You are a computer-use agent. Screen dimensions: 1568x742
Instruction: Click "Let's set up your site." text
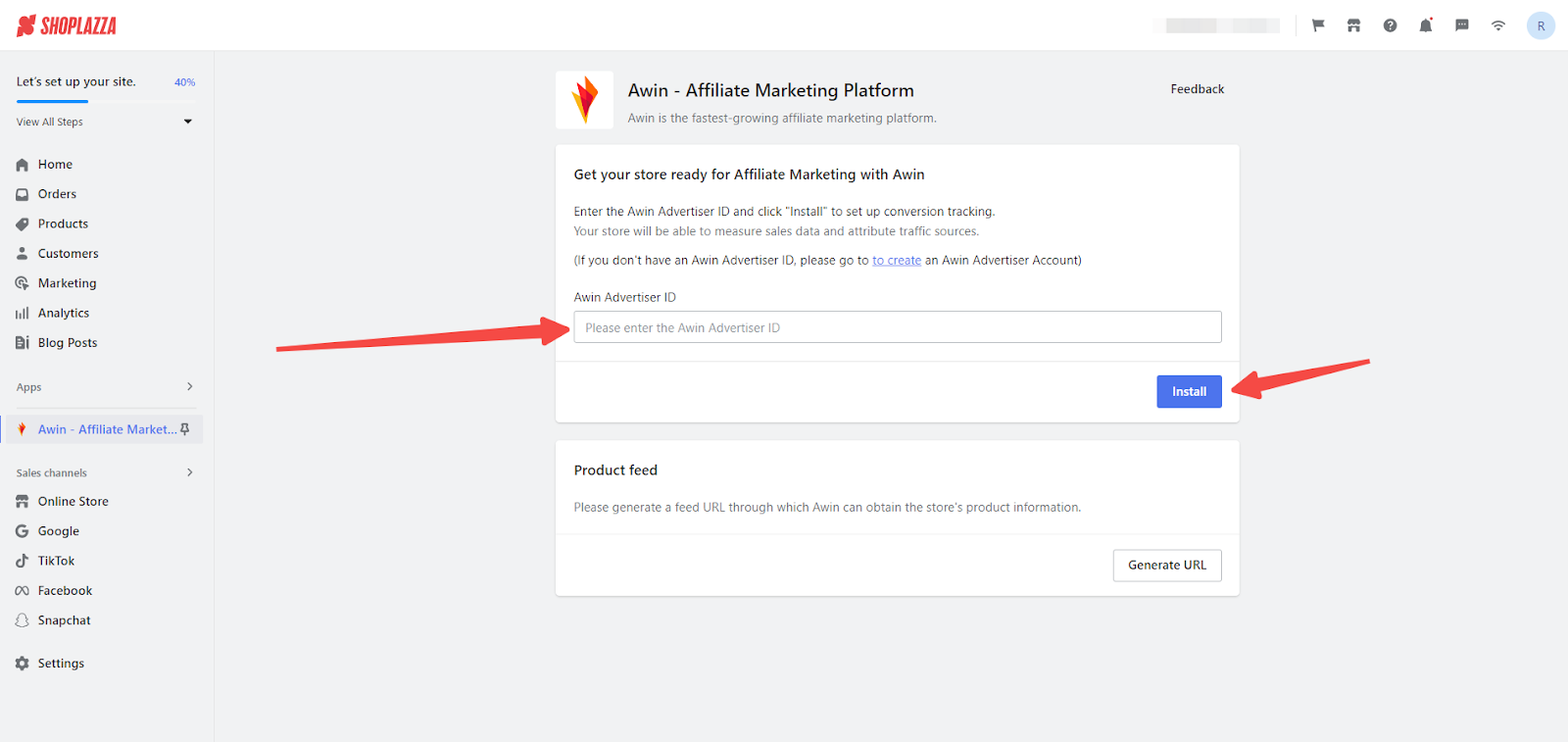pos(75,81)
